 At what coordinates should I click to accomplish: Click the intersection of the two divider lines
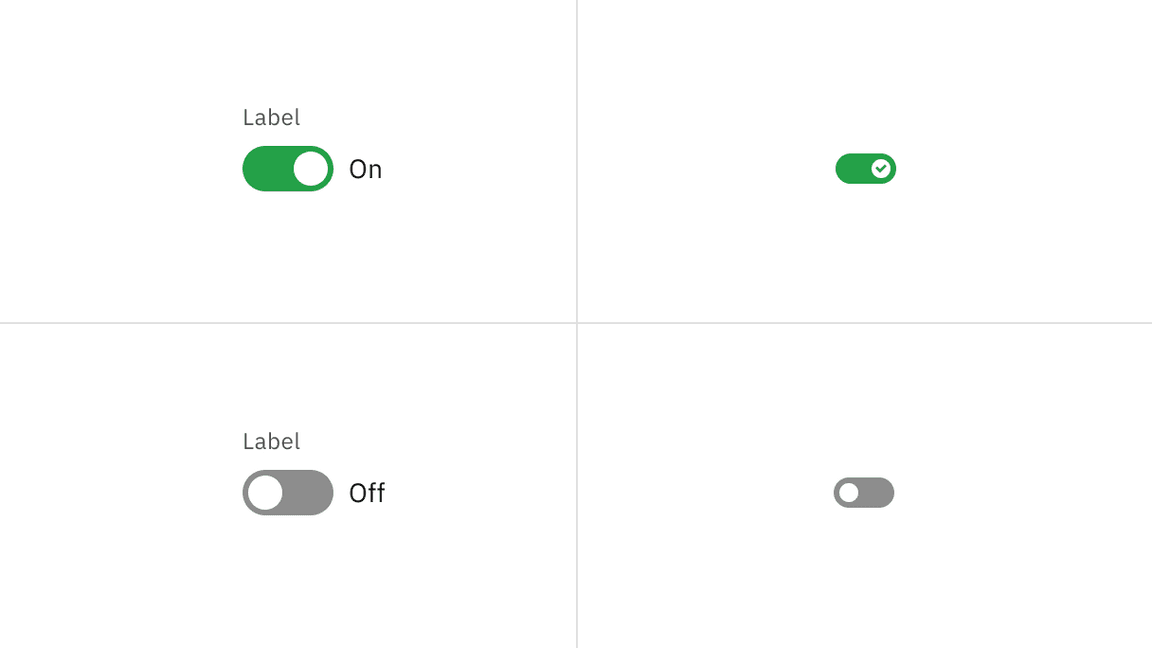[x=577, y=323]
